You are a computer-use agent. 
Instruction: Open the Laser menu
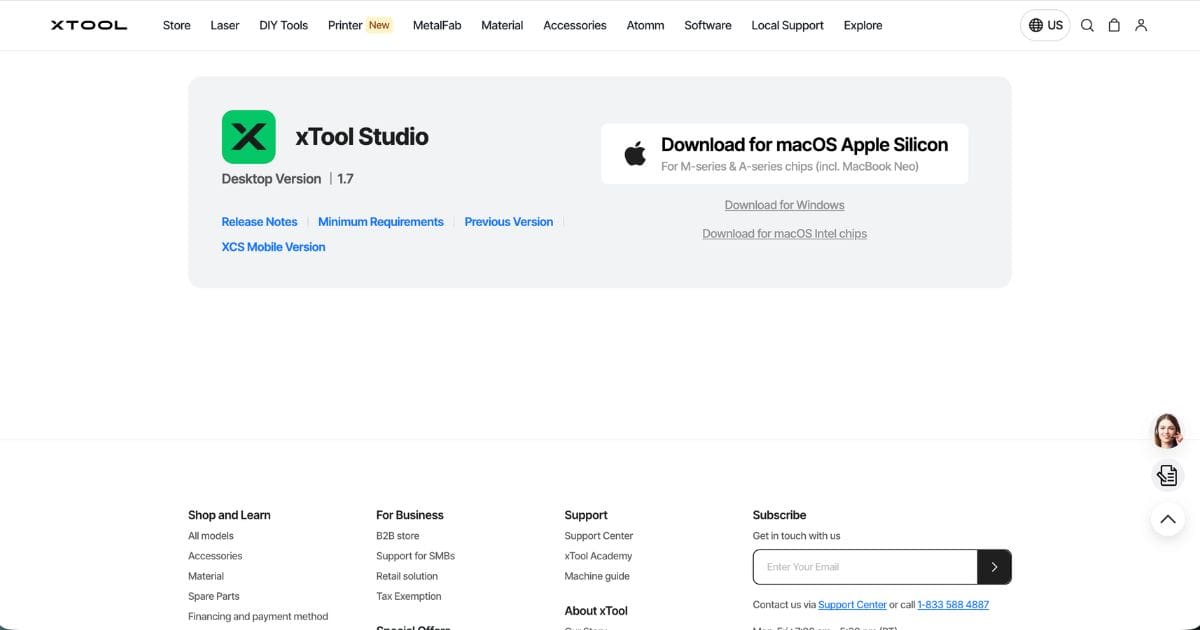pos(225,25)
